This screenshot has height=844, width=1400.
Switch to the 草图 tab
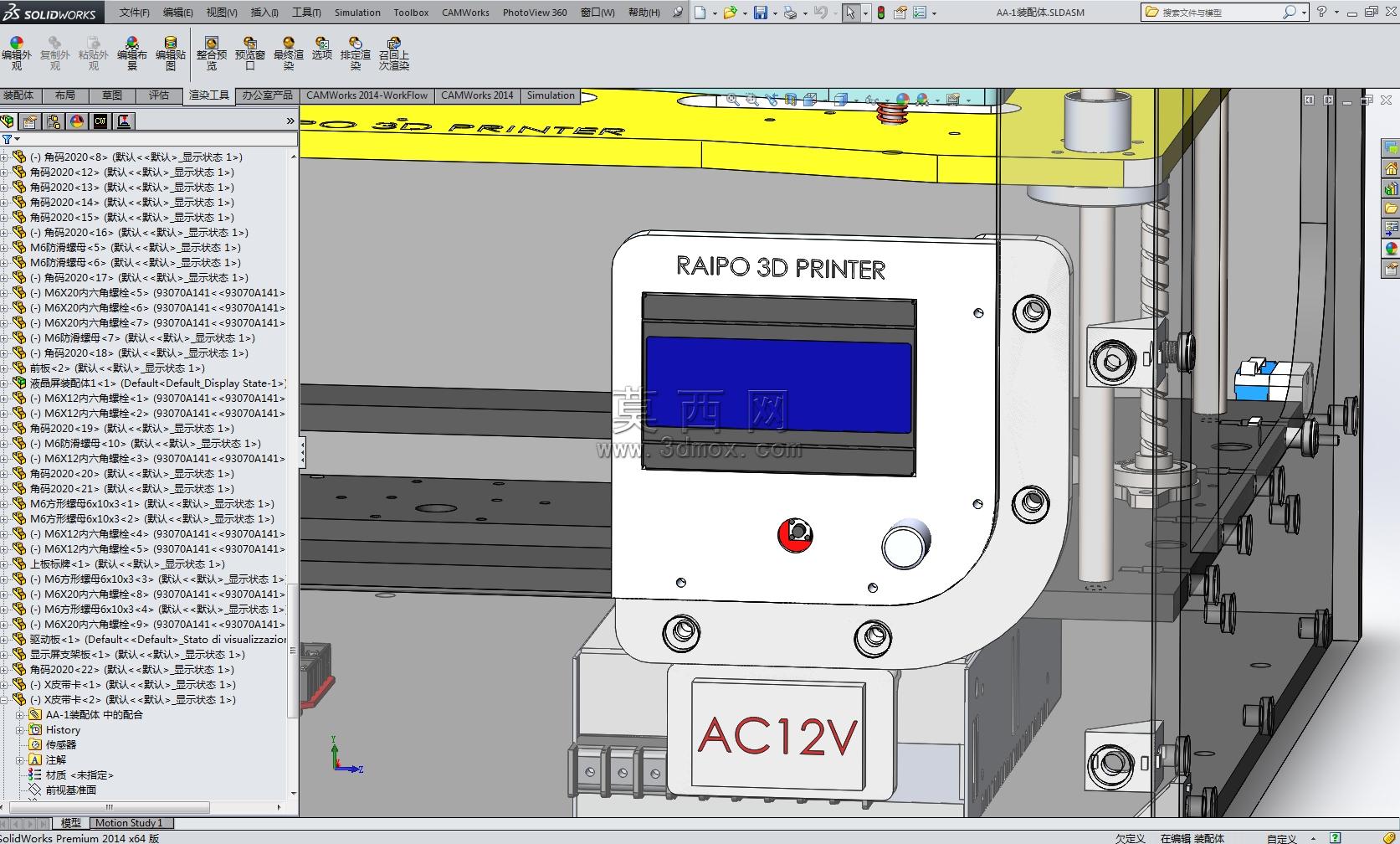pos(111,95)
